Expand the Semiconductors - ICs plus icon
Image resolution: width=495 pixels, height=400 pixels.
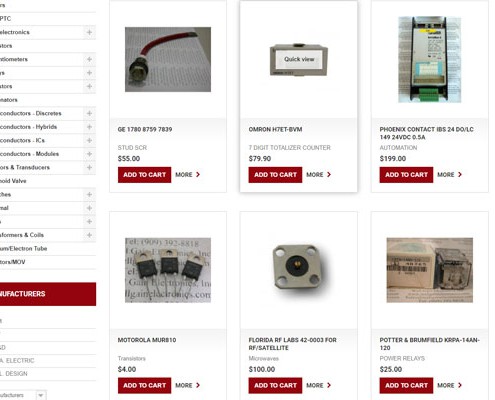[89, 140]
